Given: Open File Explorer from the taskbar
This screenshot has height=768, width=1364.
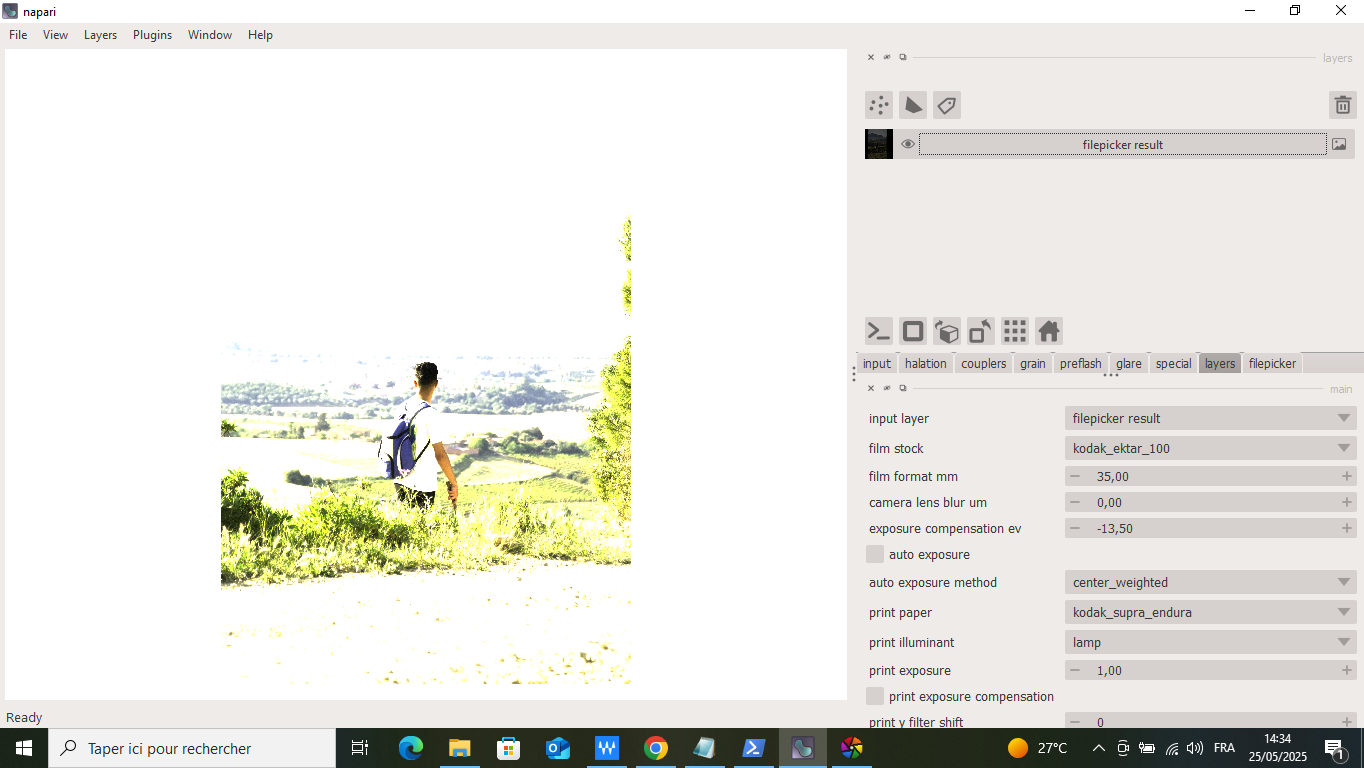Looking at the screenshot, I should [460, 748].
